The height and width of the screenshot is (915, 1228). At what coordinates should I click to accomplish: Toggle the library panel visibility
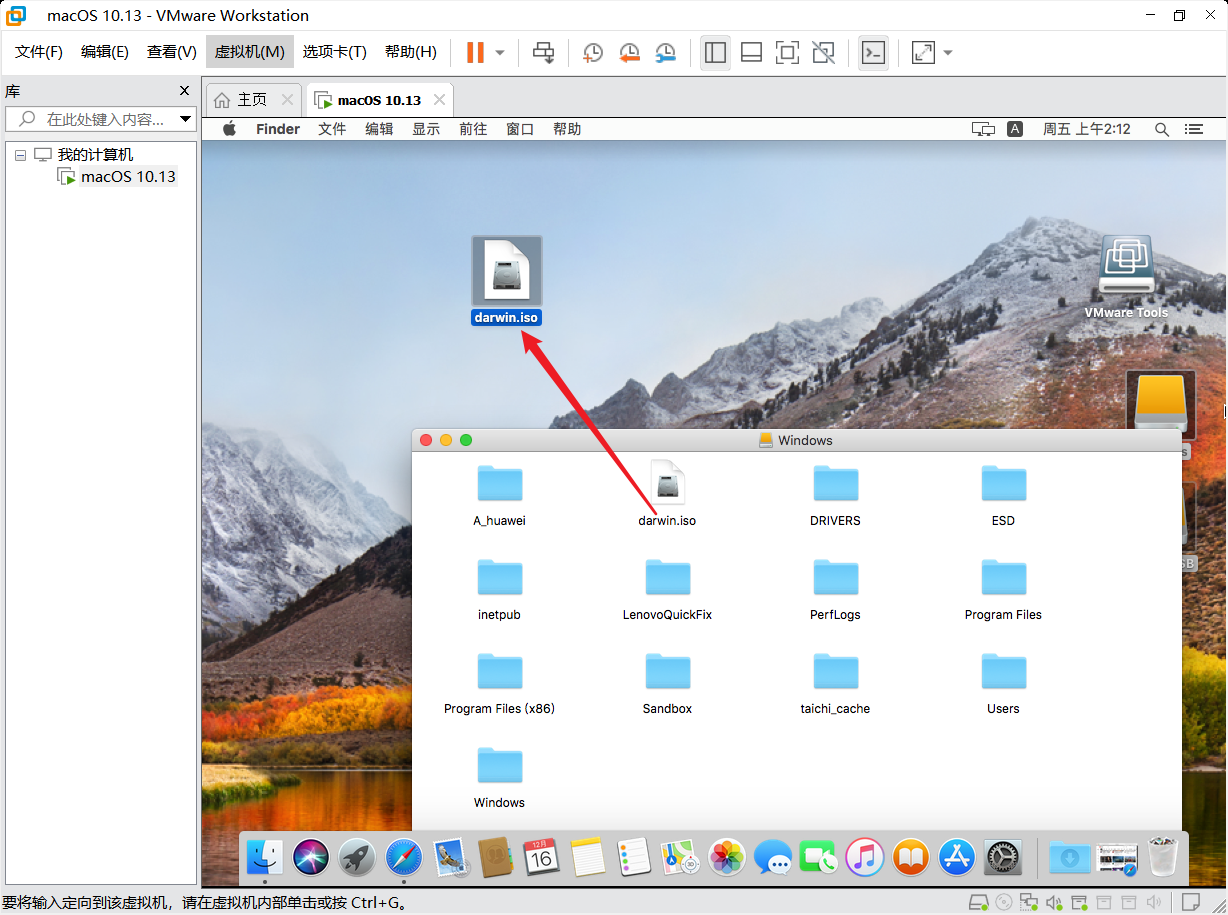(715, 52)
